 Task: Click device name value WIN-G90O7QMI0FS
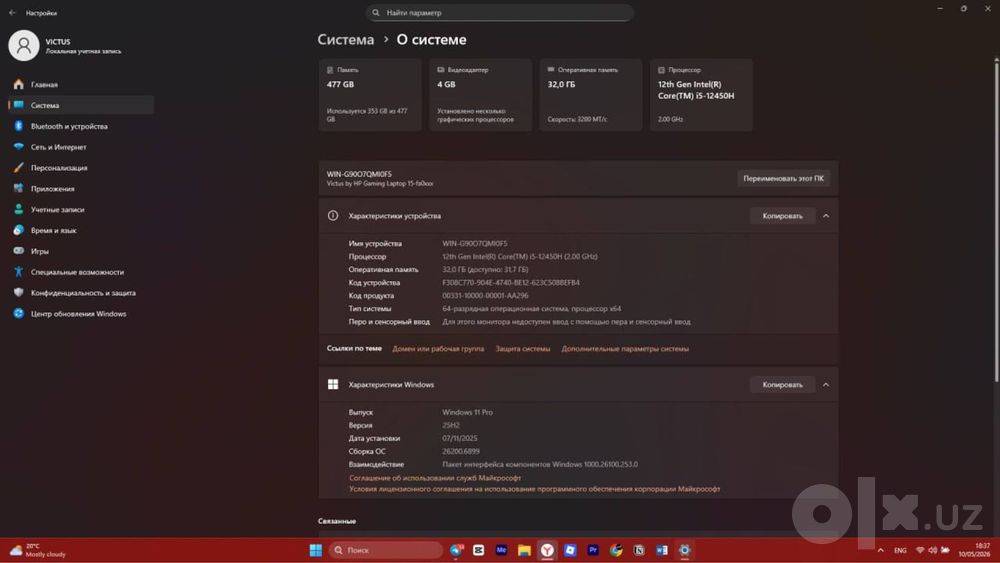tap(475, 244)
